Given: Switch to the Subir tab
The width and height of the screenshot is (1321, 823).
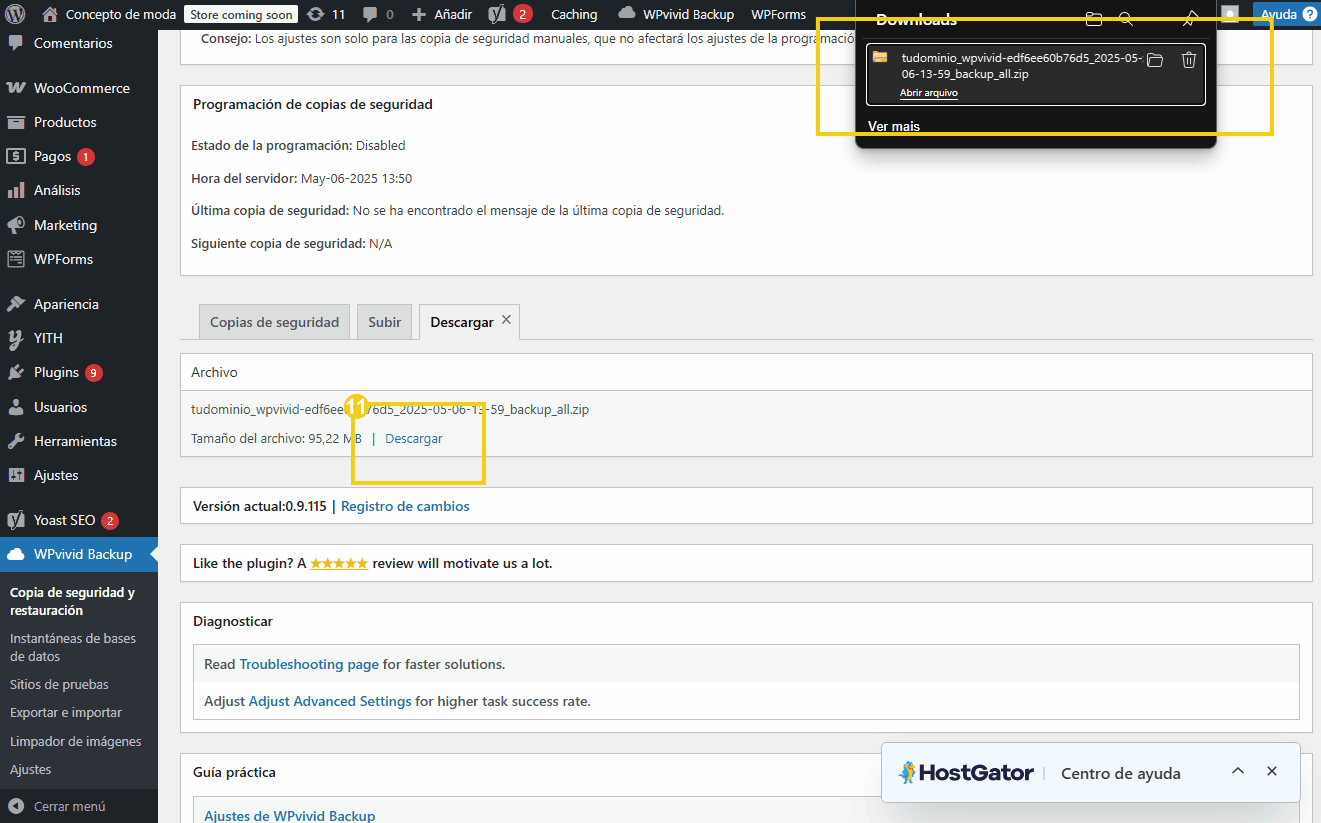Looking at the screenshot, I should (384, 322).
